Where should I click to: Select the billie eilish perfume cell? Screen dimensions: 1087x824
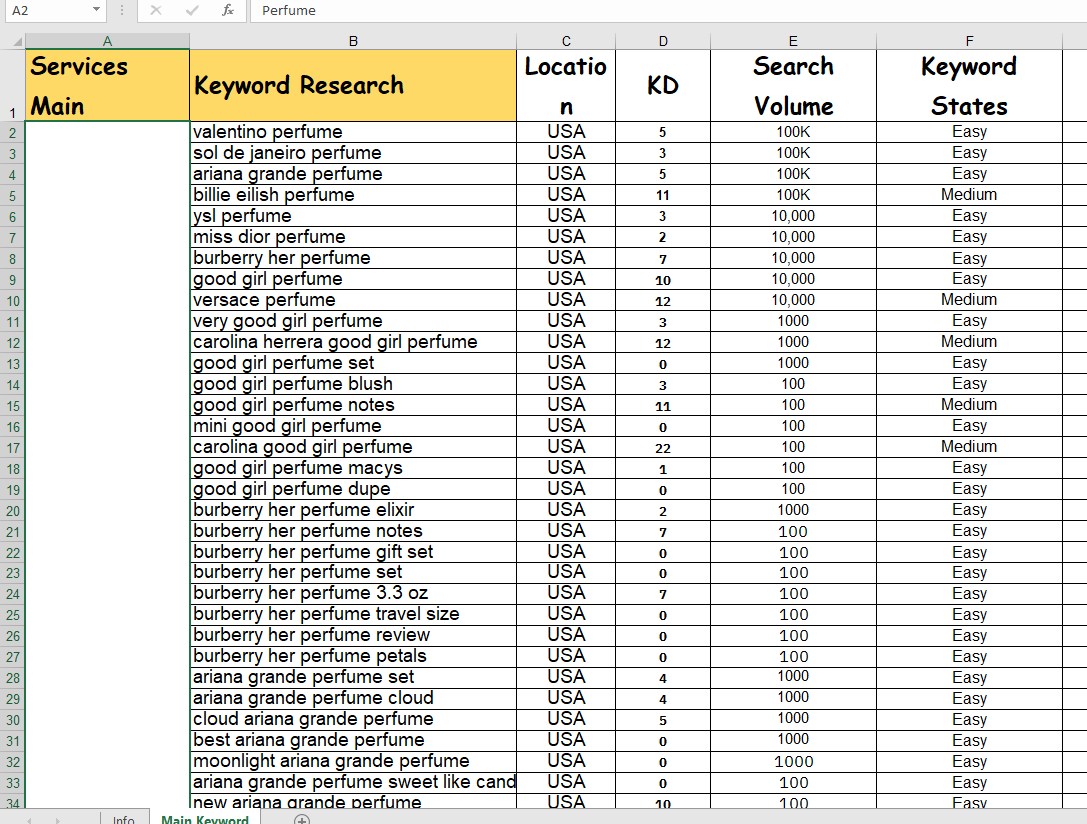353,195
